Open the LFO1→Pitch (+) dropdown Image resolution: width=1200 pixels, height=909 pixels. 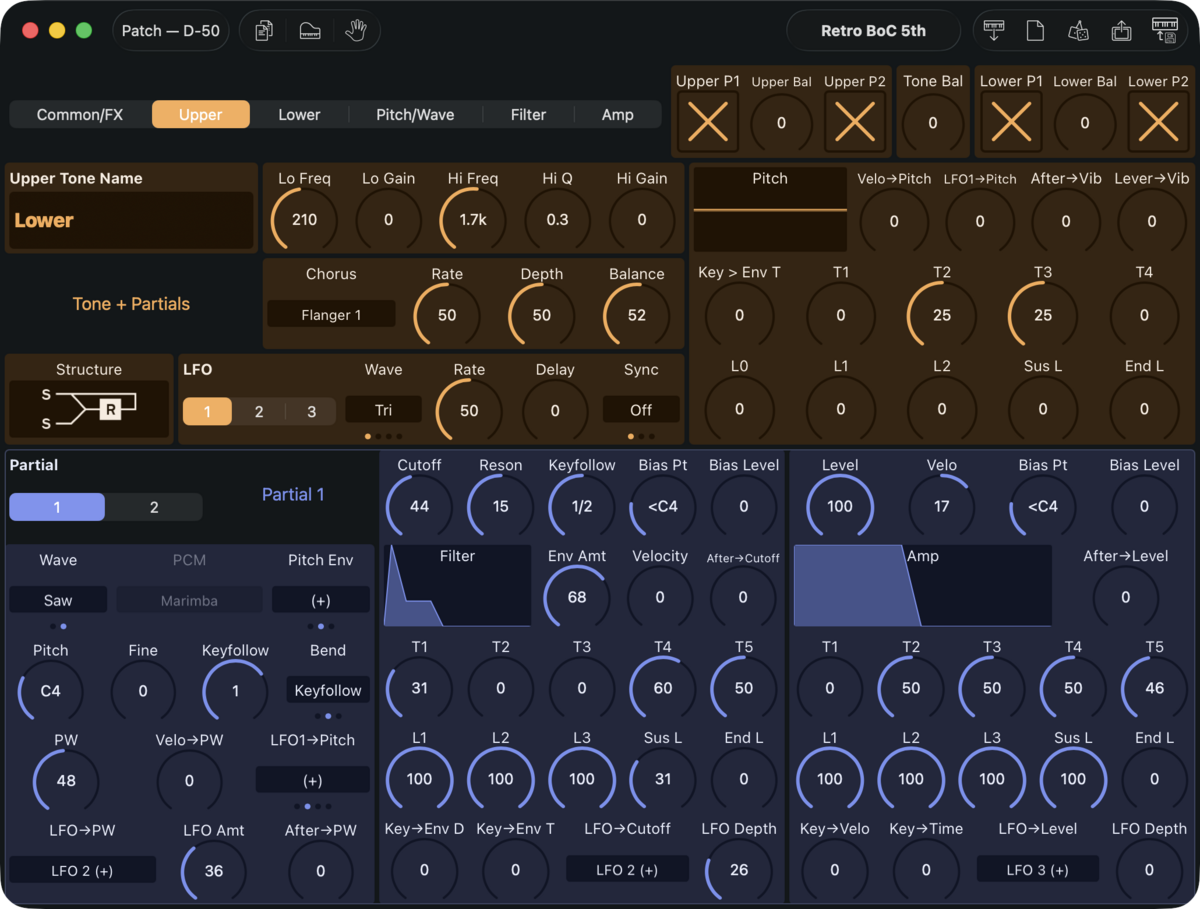pos(312,780)
